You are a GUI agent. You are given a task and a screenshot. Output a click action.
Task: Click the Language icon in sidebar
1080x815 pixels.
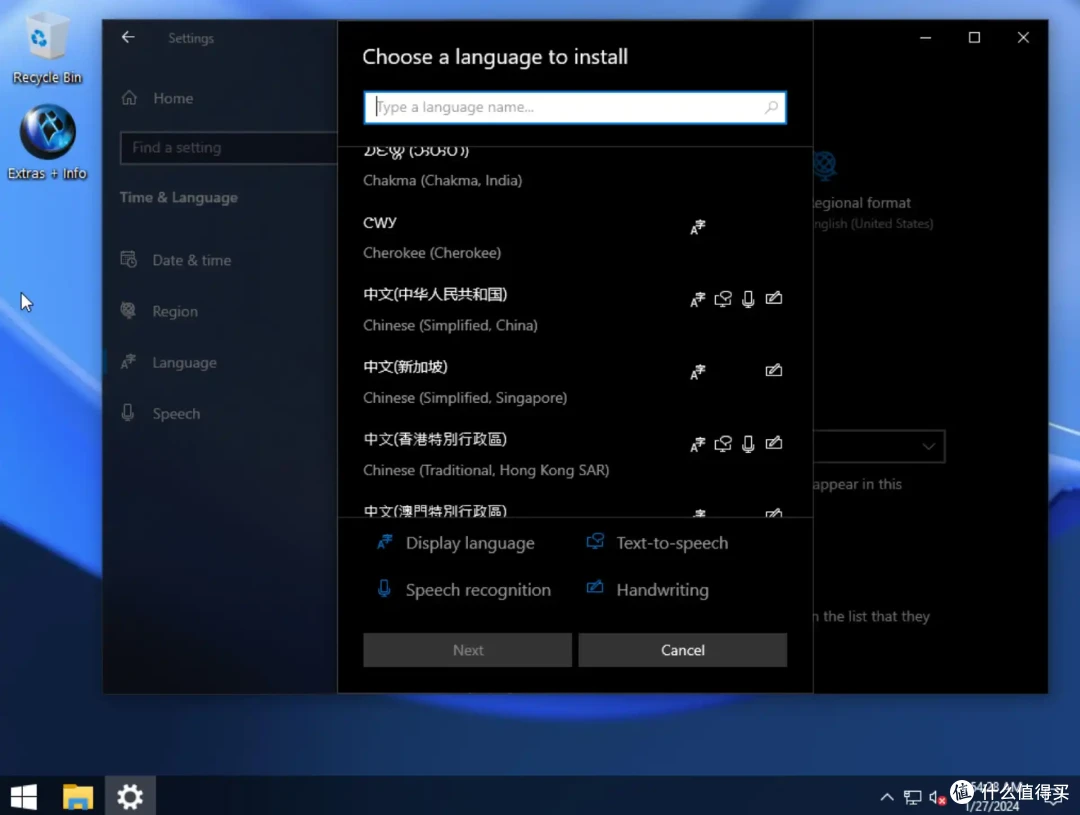128,361
